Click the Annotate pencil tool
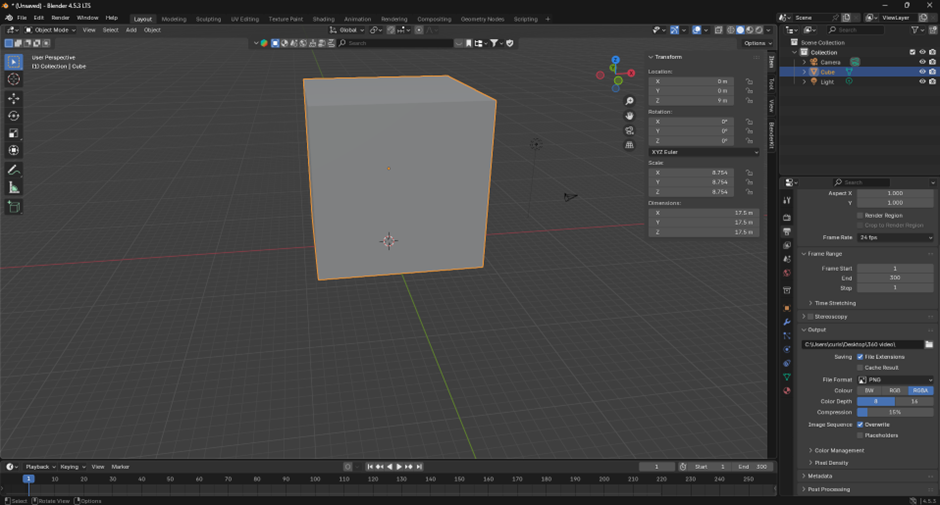Screen dimensions: 940x505 pyautogui.click(x=13, y=170)
